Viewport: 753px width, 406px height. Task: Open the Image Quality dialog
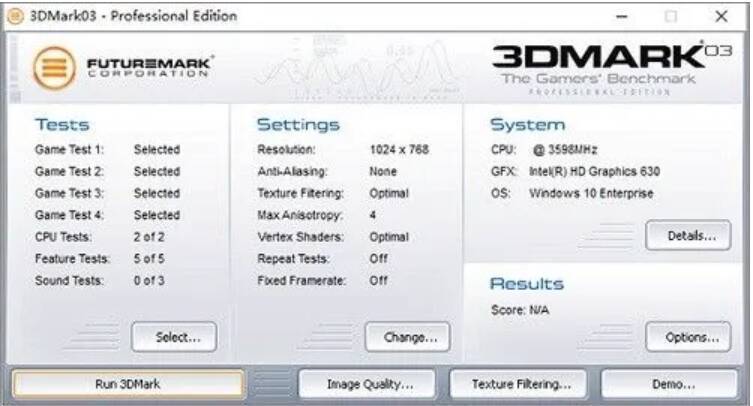[367, 384]
